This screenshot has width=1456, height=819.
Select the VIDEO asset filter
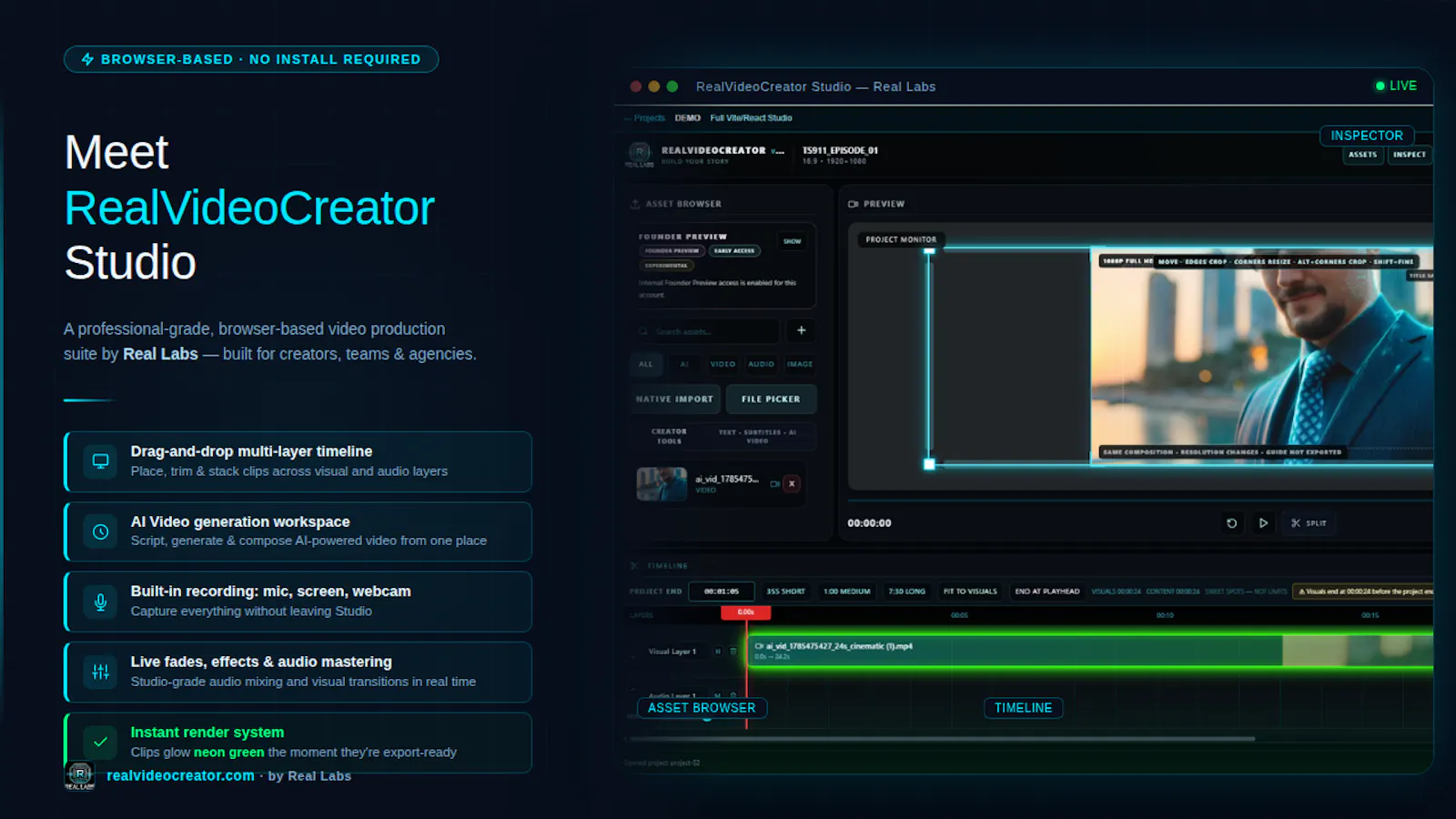tap(723, 364)
